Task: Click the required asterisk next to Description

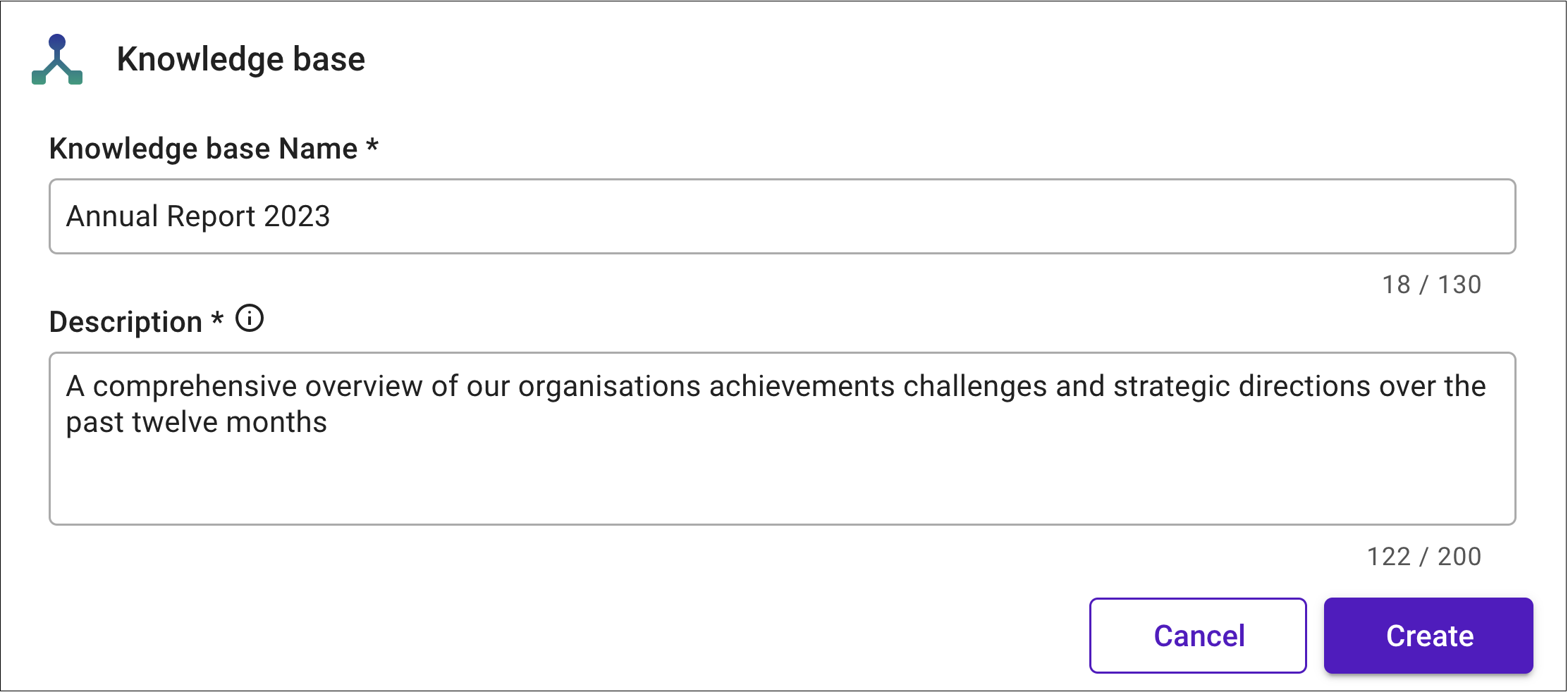Action: click(218, 319)
